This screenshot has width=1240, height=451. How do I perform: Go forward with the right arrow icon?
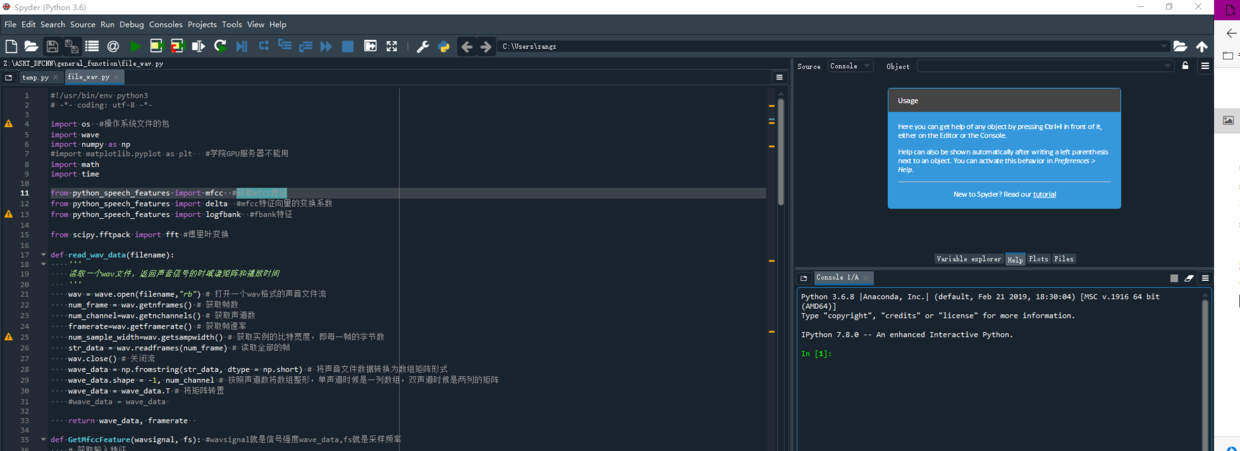486,46
